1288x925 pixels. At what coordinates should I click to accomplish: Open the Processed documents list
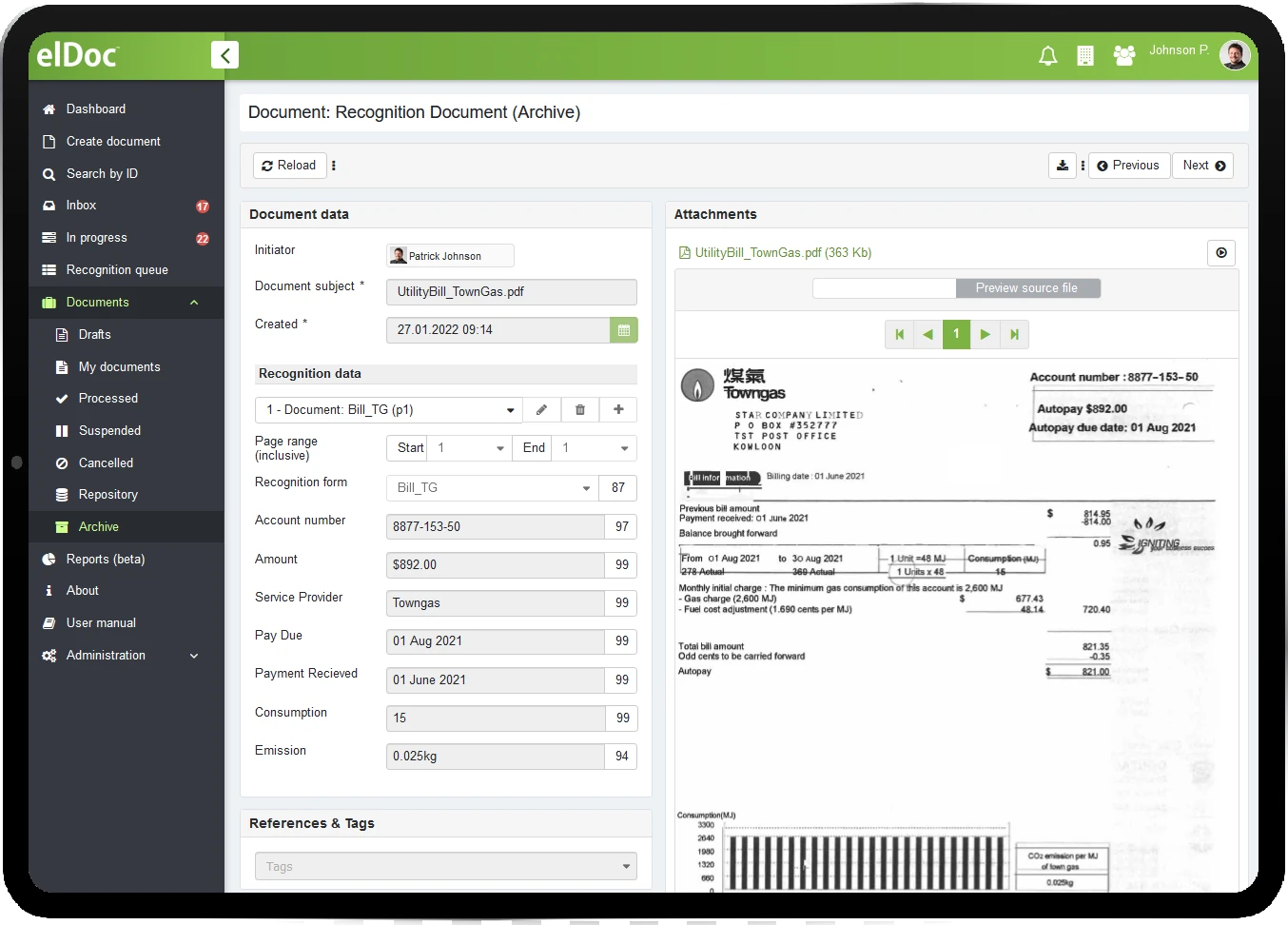click(108, 399)
